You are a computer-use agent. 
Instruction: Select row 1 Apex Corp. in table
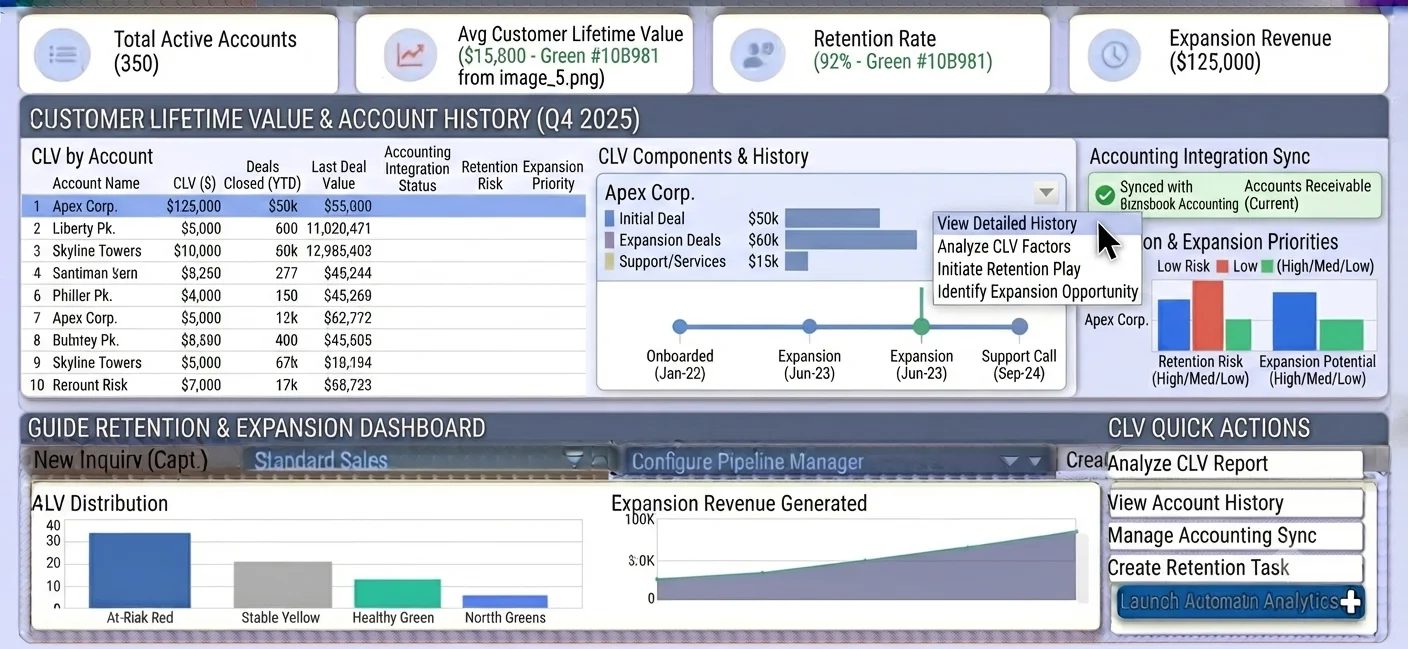(304, 206)
